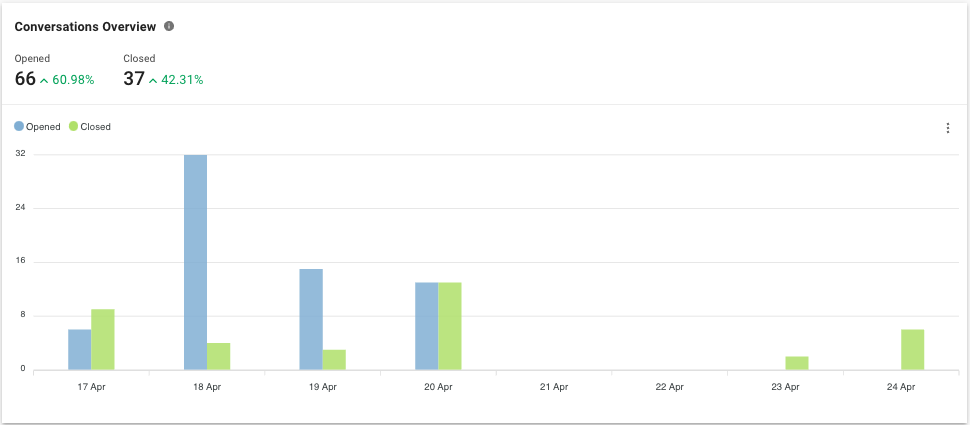The width and height of the screenshot is (970, 425).
Task: Click the Opened bar for 18 Apr
Action: tap(195, 262)
